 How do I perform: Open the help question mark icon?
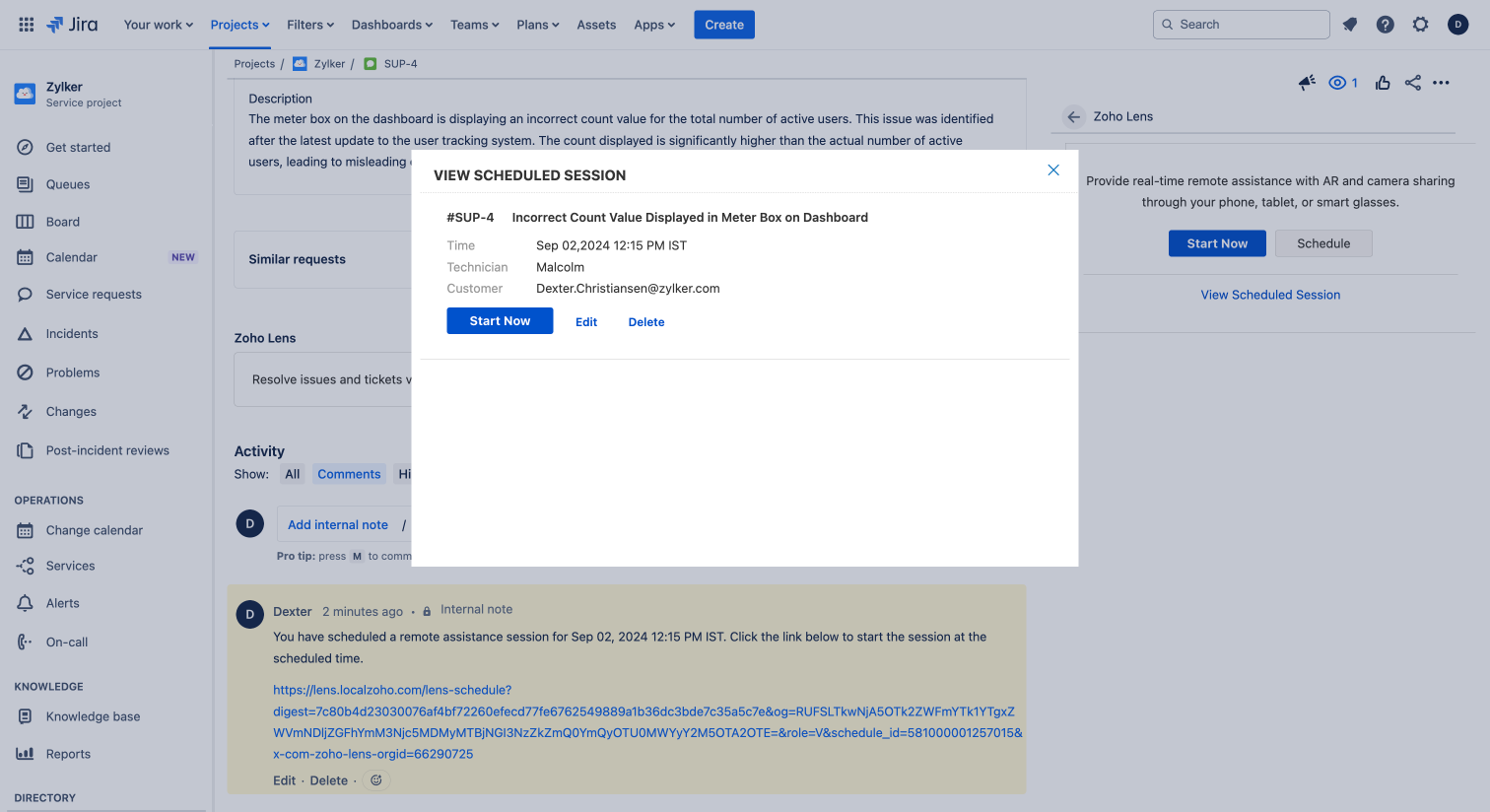coord(1386,25)
